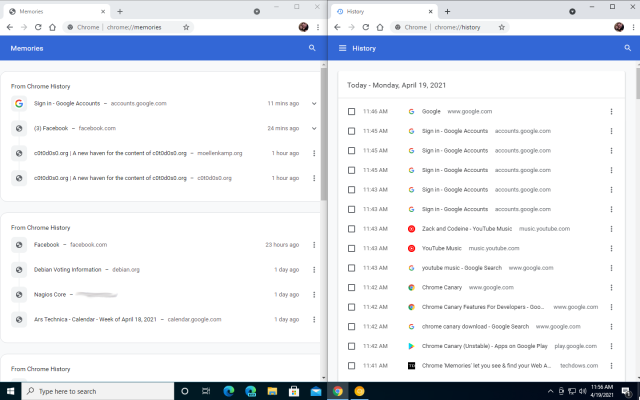Open Chrome Canary from the taskbar
Screen dimensions: 640x400
pos(359,391)
